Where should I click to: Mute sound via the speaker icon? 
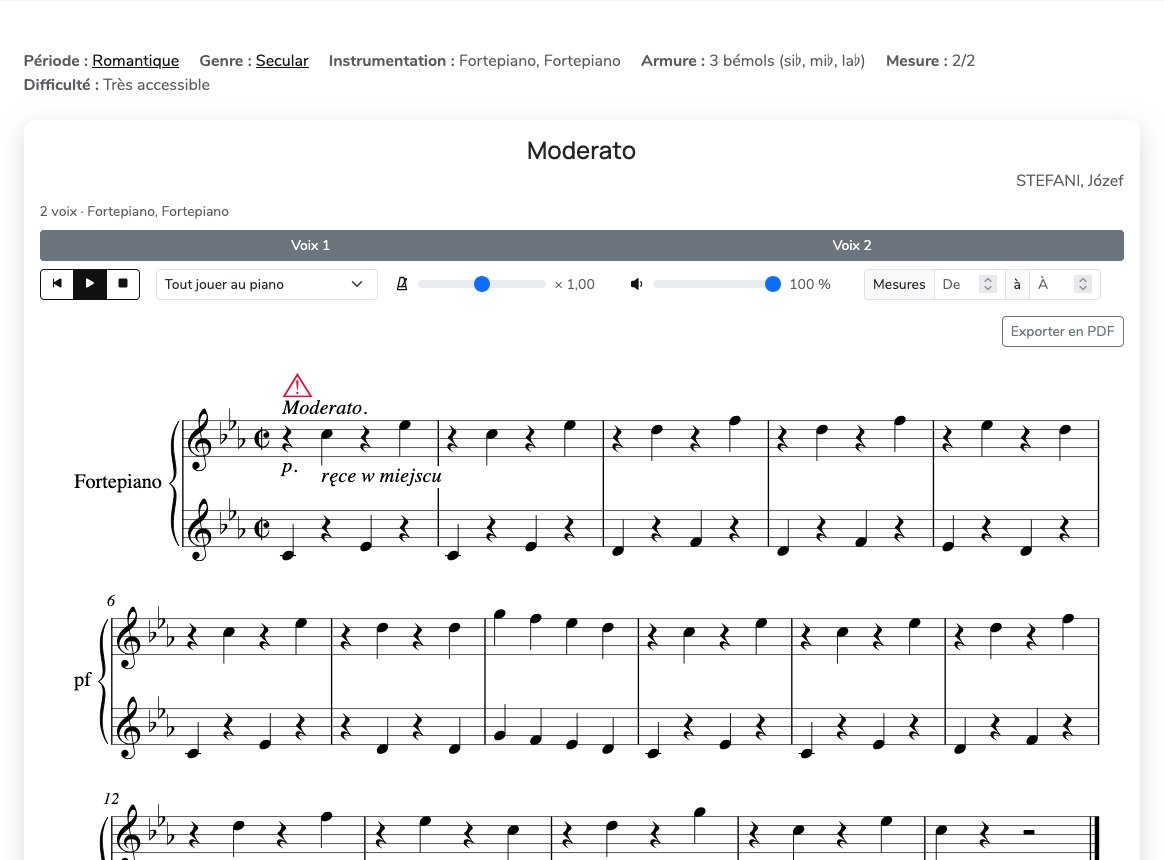click(x=636, y=284)
